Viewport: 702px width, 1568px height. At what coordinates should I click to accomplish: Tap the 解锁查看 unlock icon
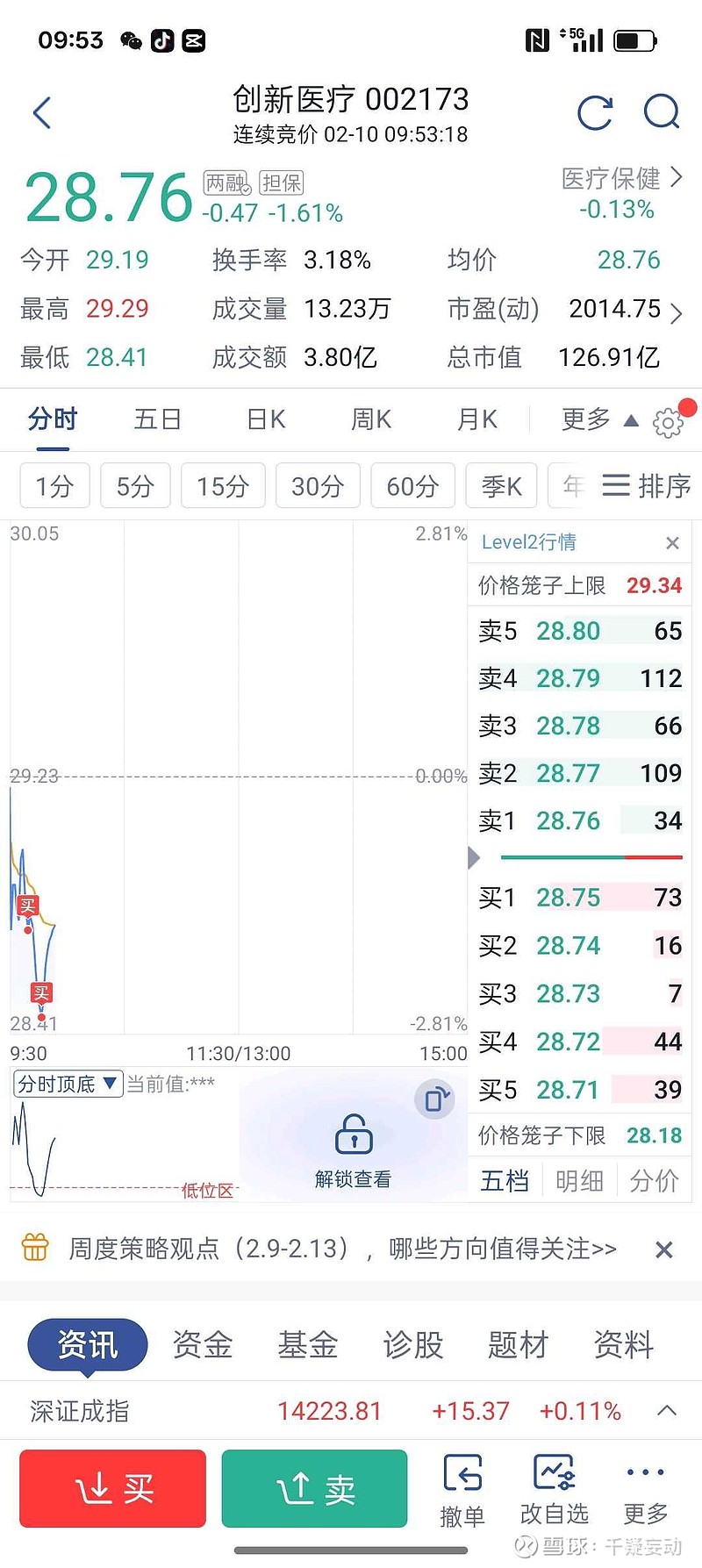[354, 1135]
